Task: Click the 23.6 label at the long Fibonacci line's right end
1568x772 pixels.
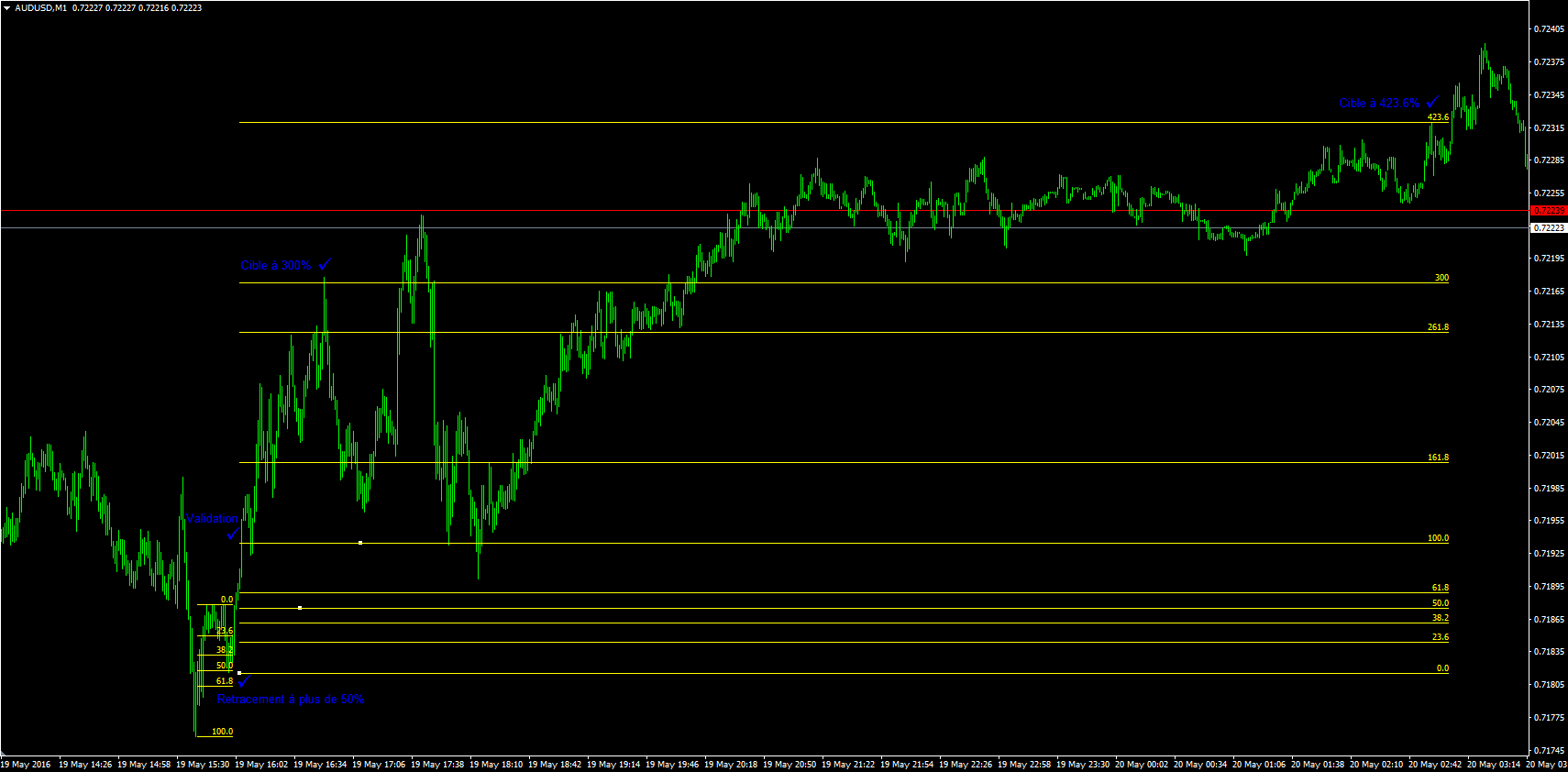Action: click(1441, 637)
